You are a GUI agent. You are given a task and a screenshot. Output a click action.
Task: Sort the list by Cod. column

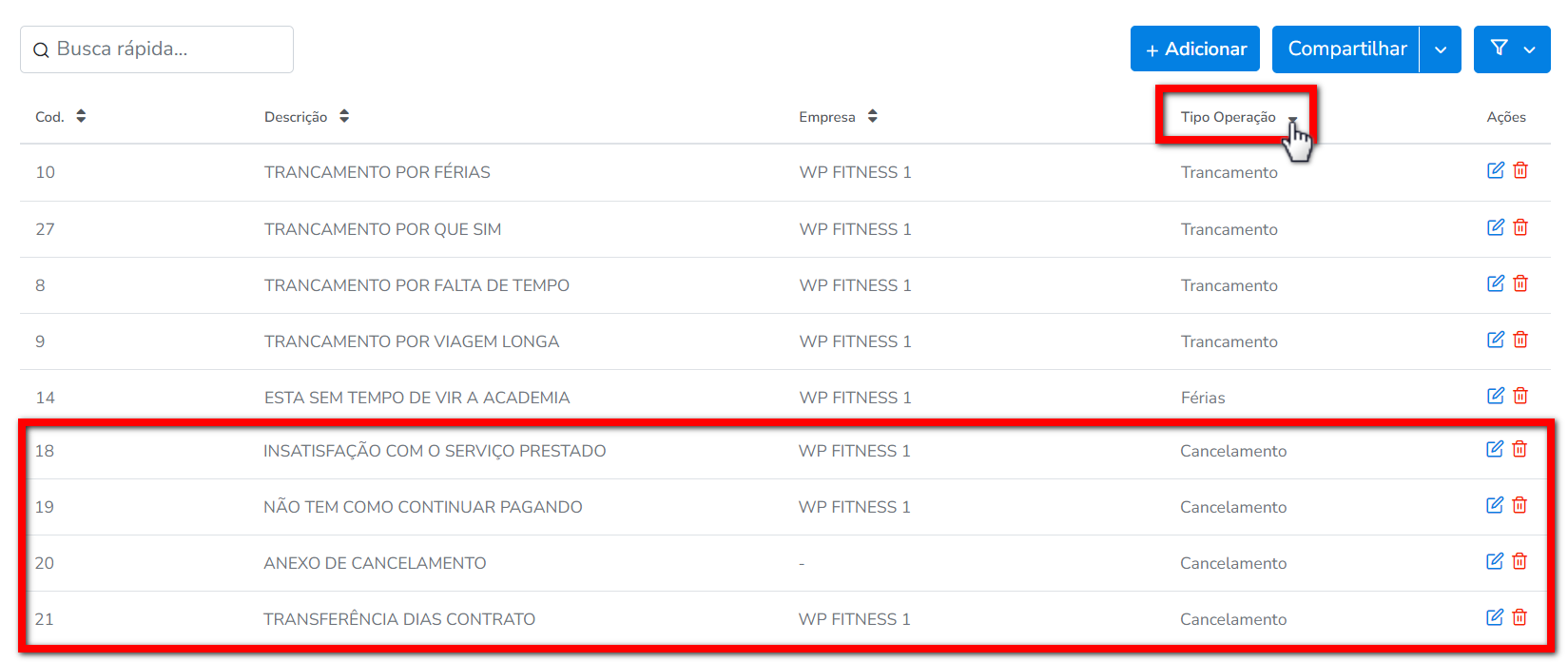pos(81,116)
